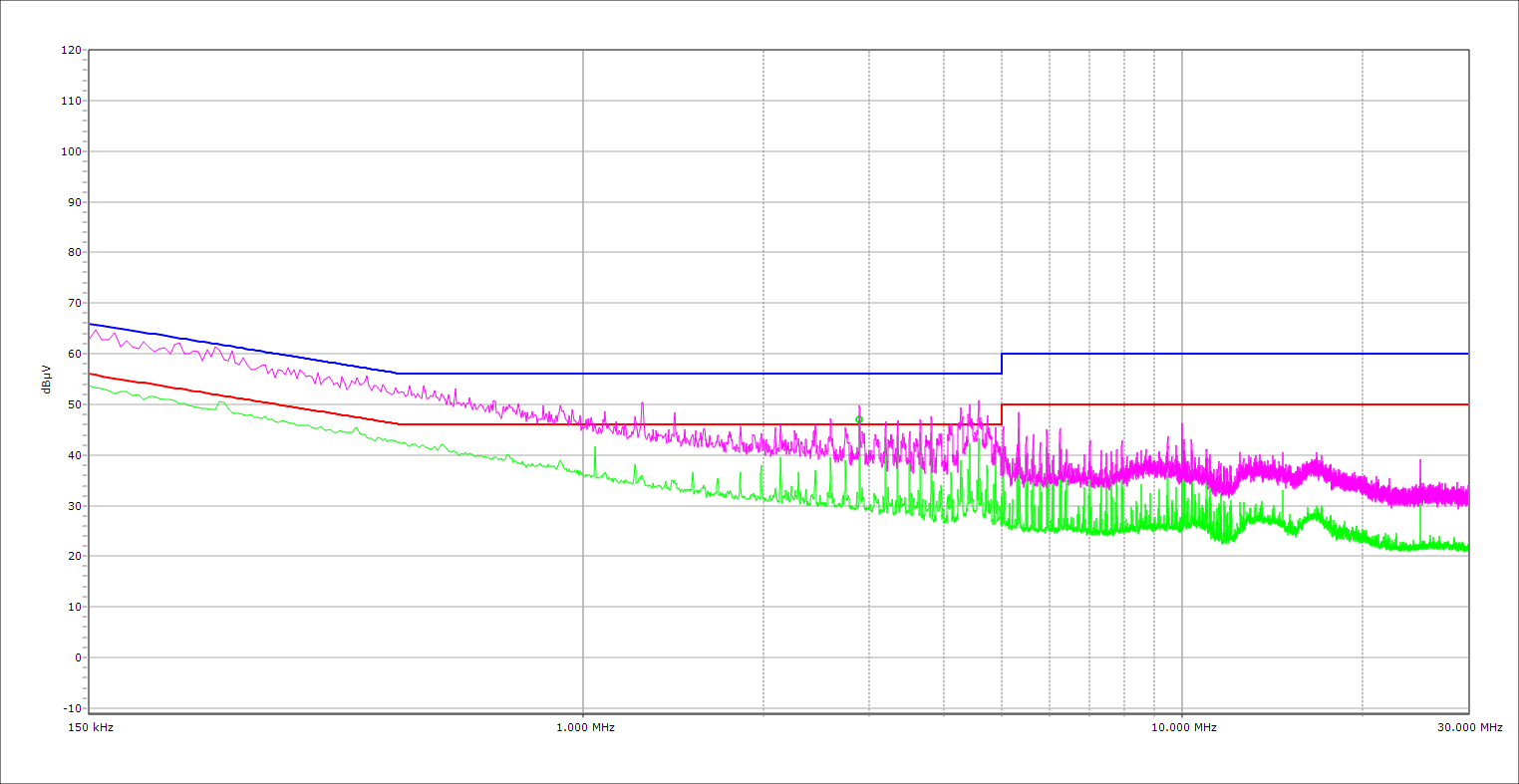The width and height of the screenshot is (1519, 784).
Task: Click the magenta trace peak right of 1 MHz
Action: point(642,403)
